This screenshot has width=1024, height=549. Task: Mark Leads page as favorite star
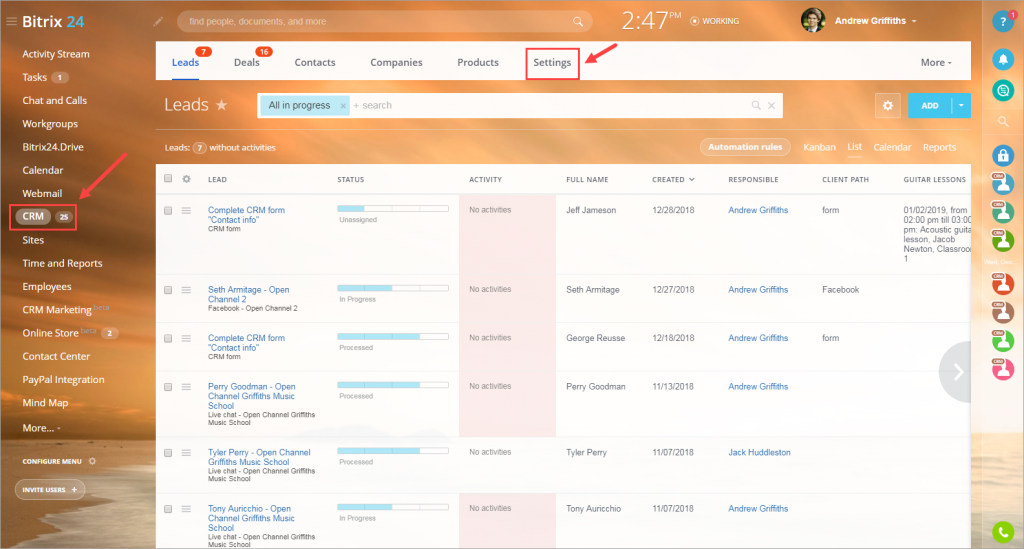pos(222,105)
